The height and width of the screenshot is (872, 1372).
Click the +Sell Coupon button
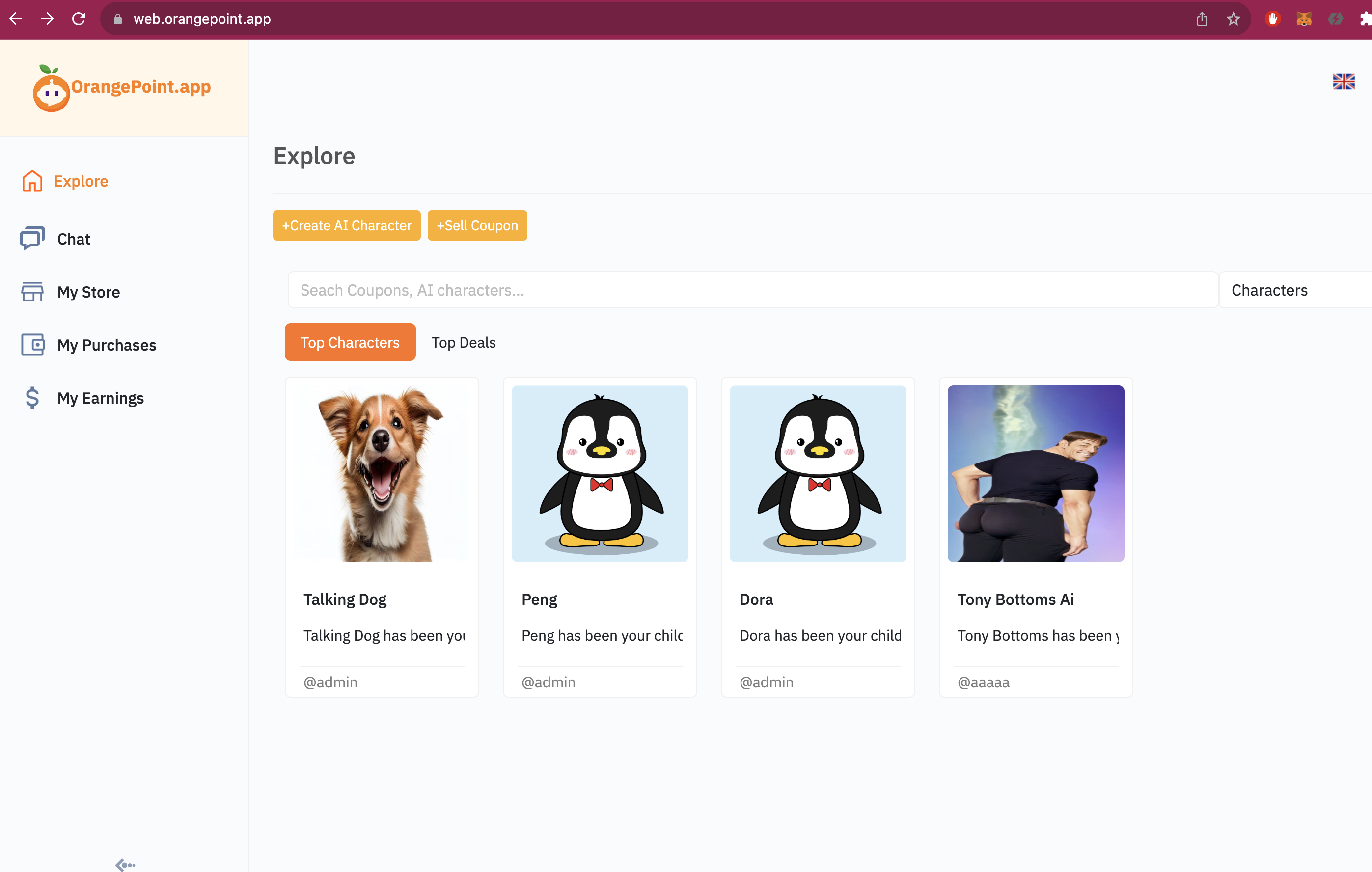click(477, 225)
